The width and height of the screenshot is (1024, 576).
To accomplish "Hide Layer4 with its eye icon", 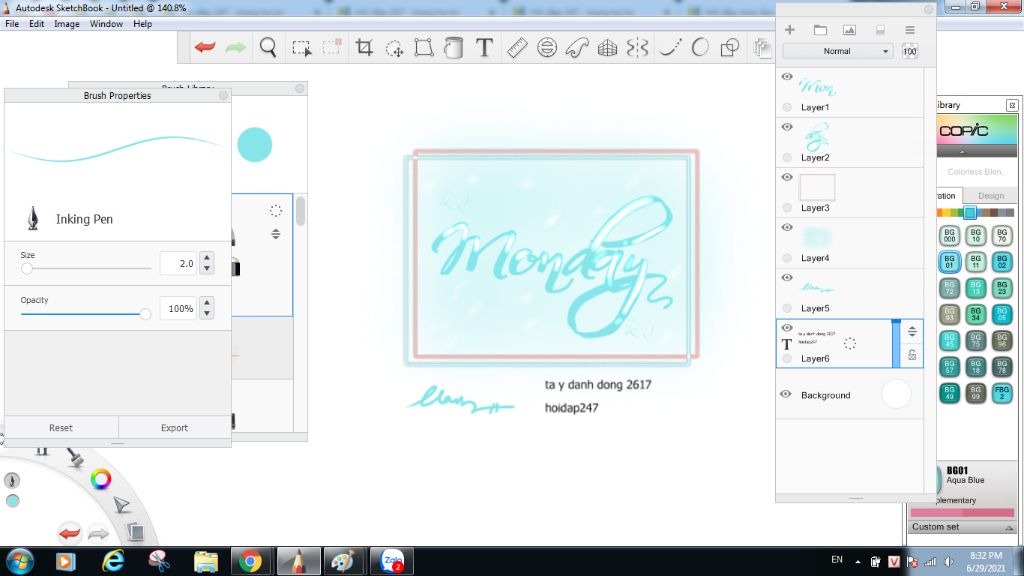I will [x=787, y=227].
